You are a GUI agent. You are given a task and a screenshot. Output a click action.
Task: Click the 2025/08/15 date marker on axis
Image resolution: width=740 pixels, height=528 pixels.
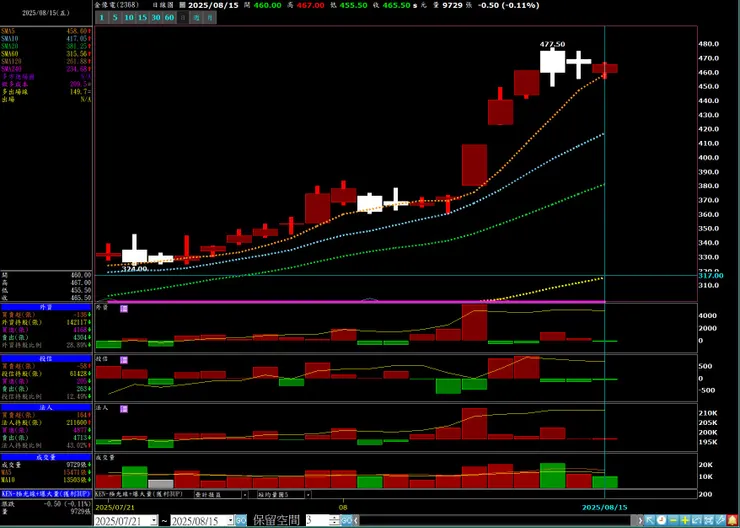pyautogui.click(x=605, y=507)
